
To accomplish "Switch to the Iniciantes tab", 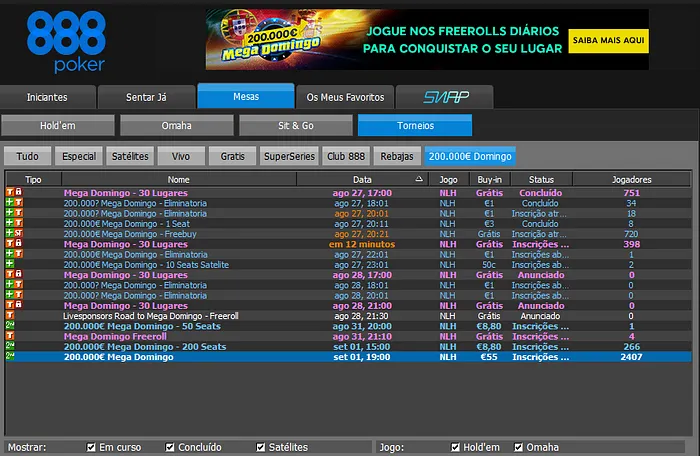I will click(47, 97).
